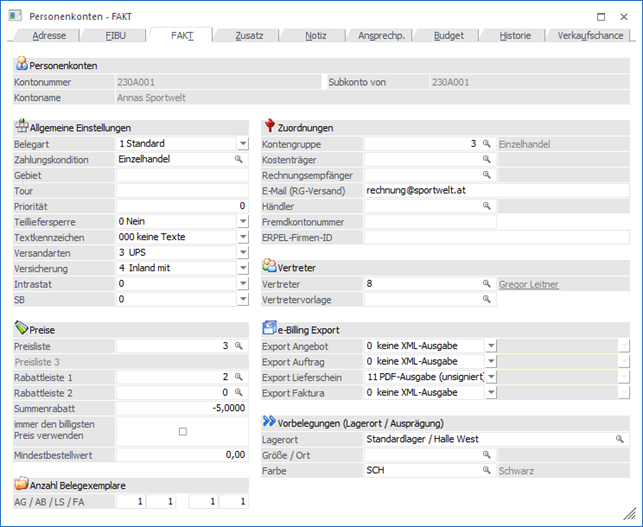This screenshot has height=527, width=643.
Task: Click the Vertreter lookup magnifier icon
Action: click(487, 284)
